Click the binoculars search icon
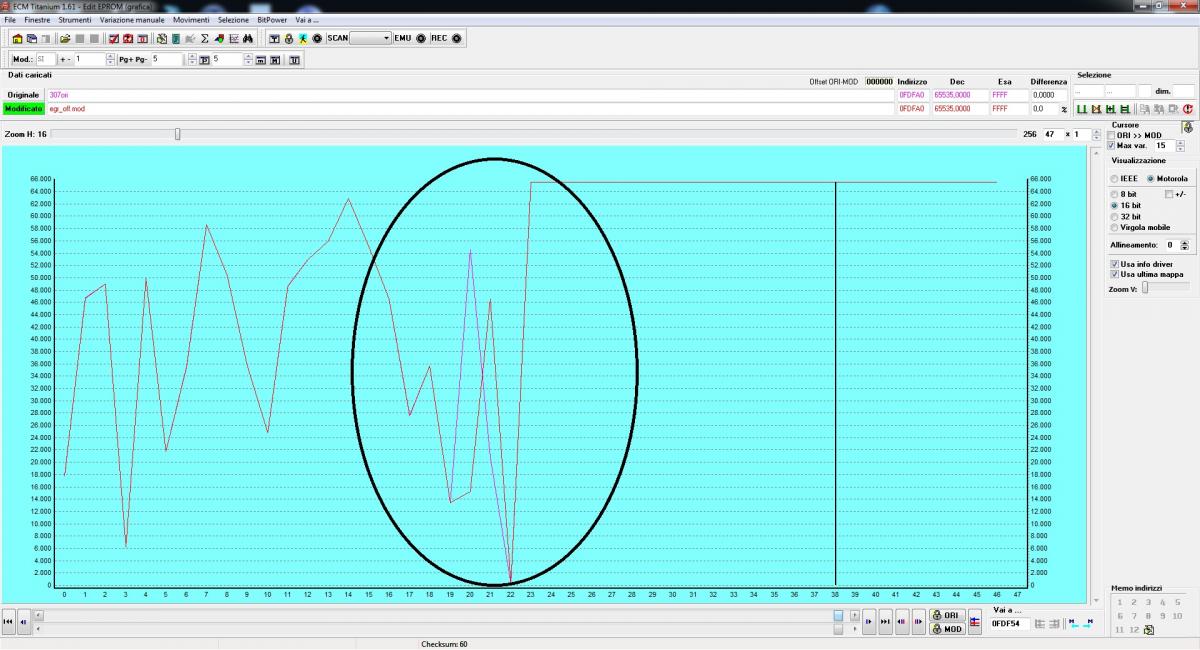Image resolution: width=1200 pixels, height=650 pixels. point(247,38)
